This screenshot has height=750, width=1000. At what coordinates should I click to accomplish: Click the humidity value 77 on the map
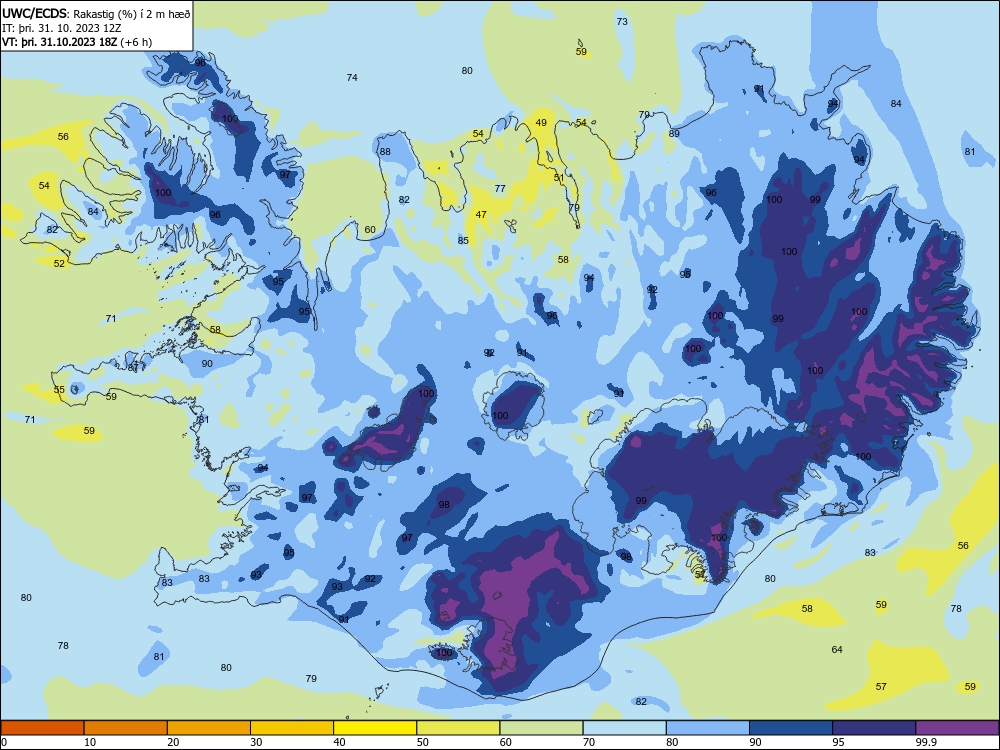pyautogui.click(x=500, y=189)
